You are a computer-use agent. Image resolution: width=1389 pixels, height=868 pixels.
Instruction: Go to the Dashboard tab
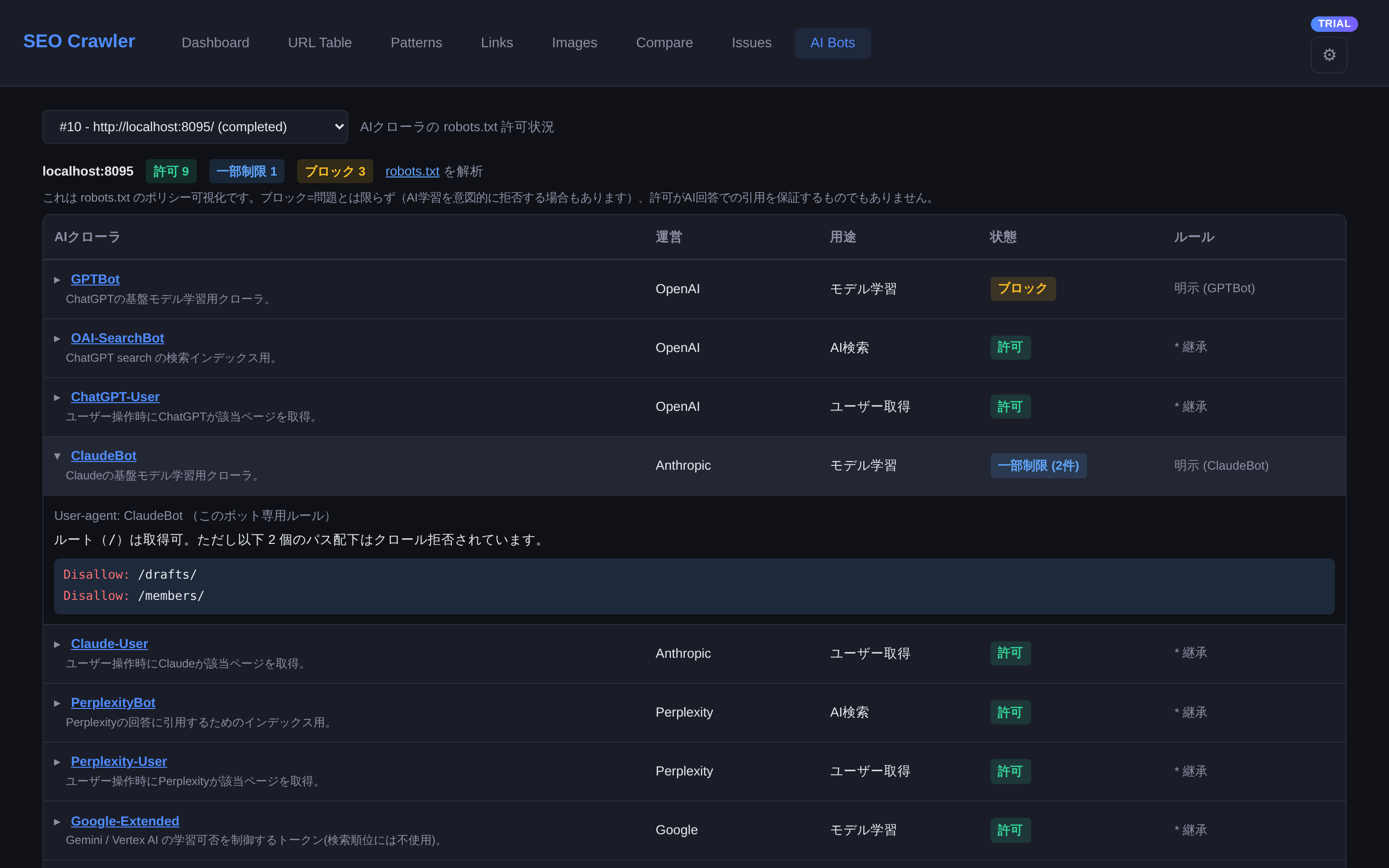pyautogui.click(x=215, y=43)
